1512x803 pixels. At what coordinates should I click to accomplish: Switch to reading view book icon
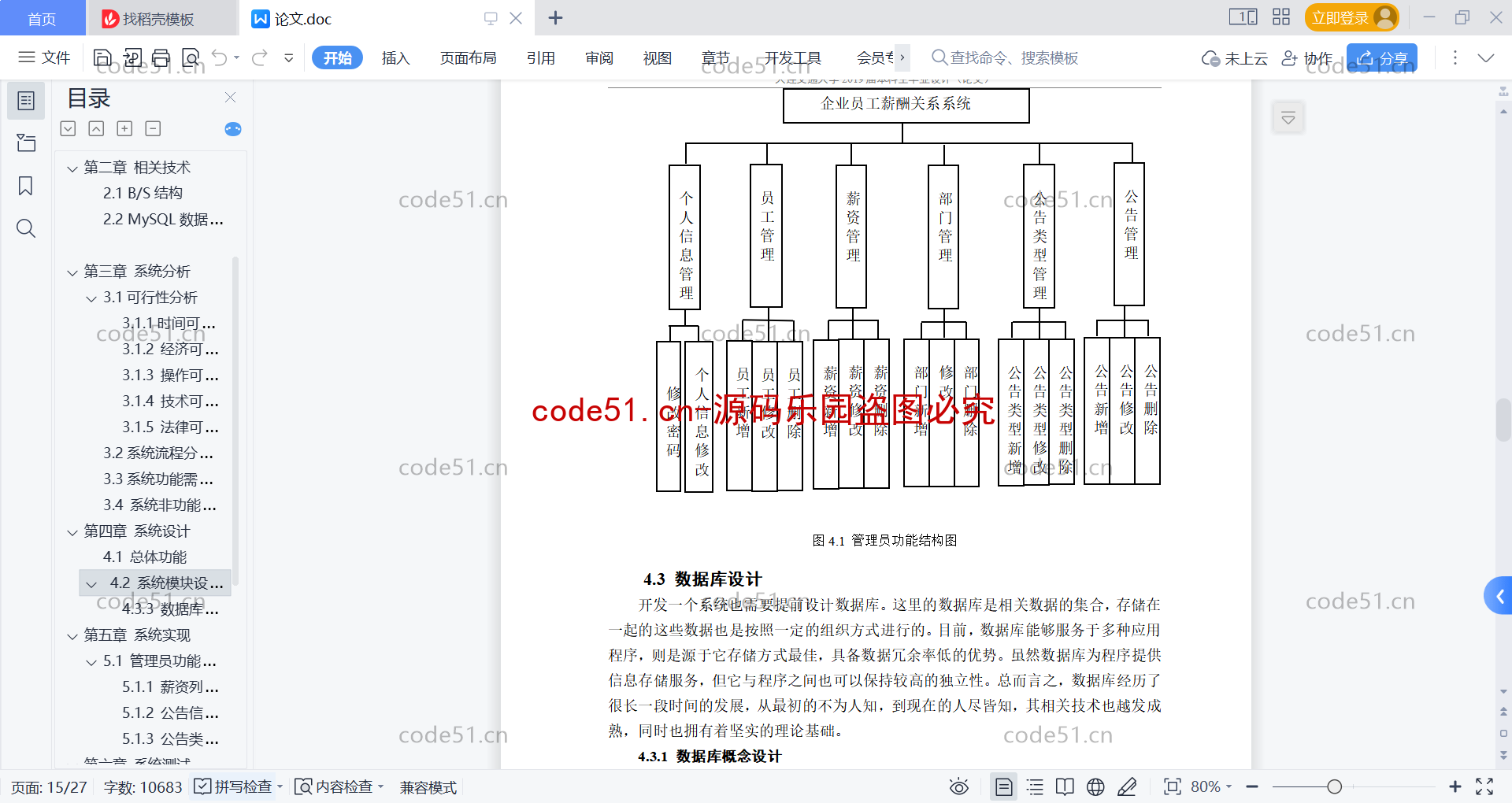click(x=1065, y=786)
